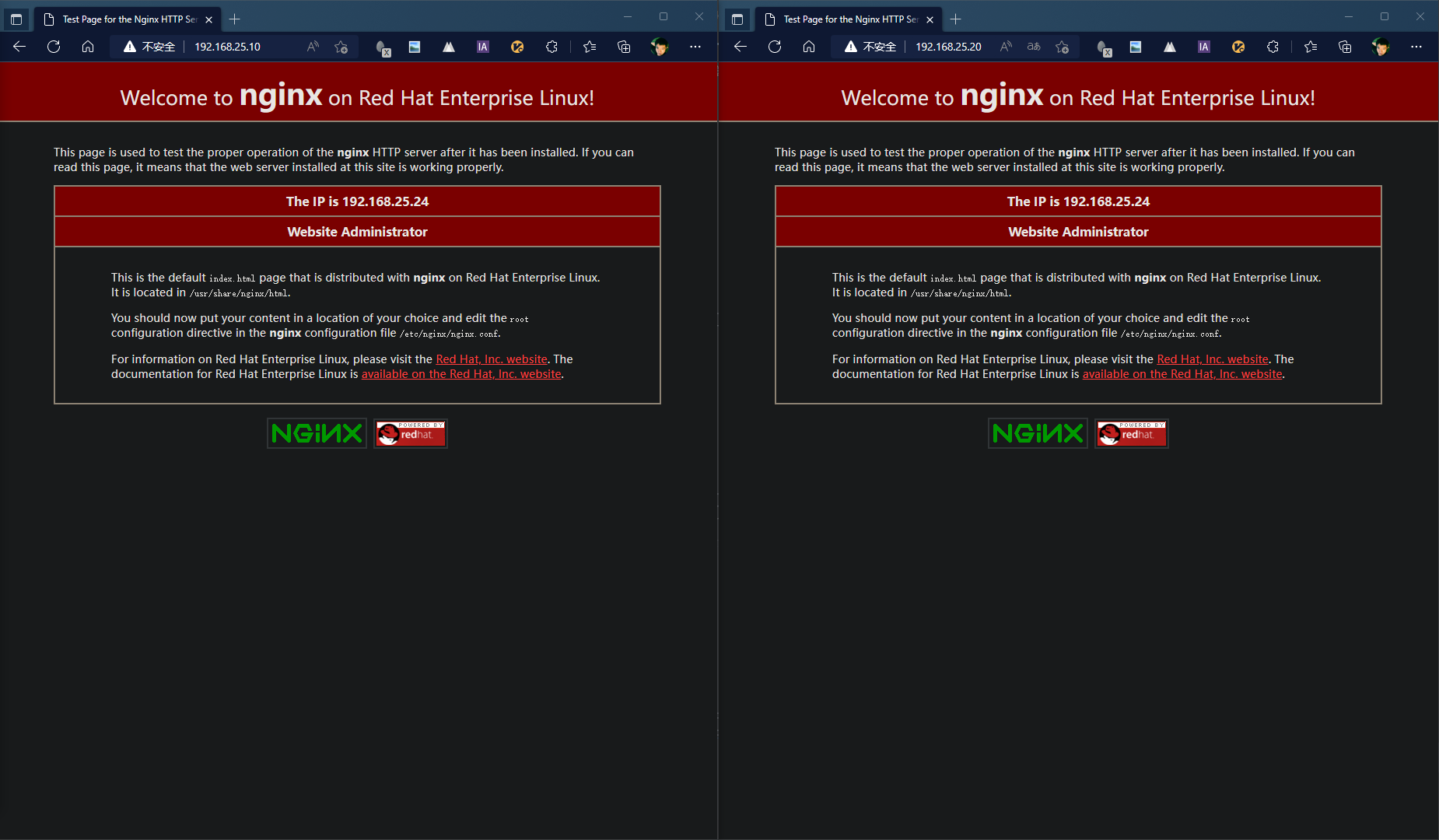Add 192.168.25.20 page to favorites

coord(1062,47)
